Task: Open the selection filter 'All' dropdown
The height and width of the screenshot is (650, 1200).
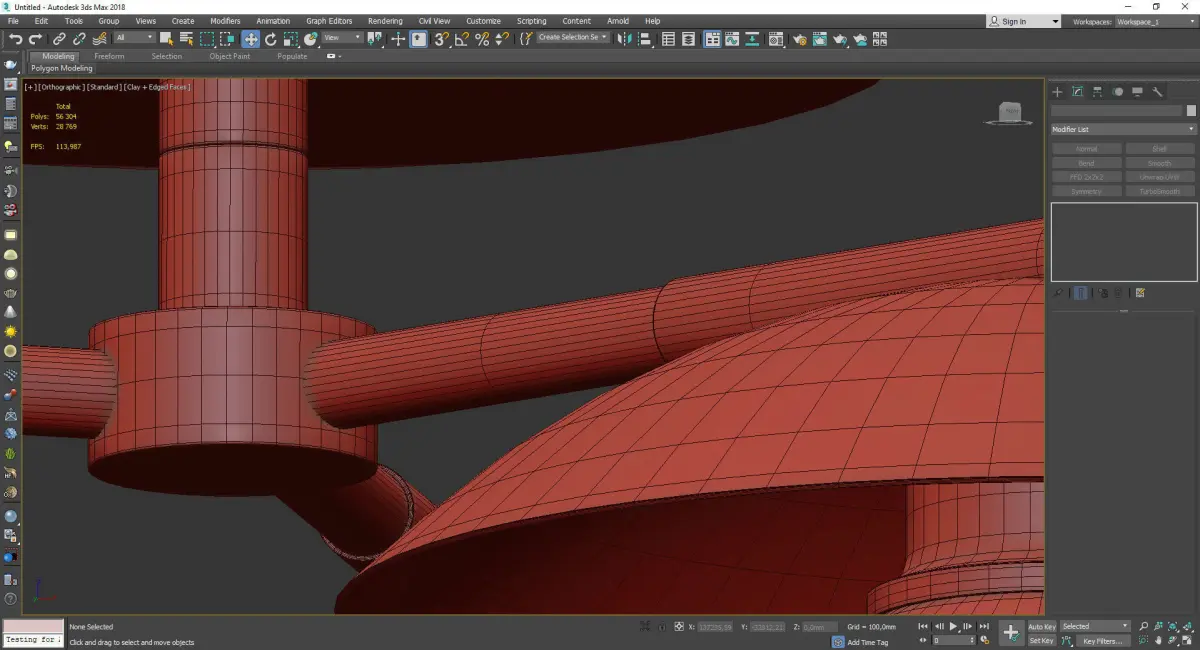Action: point(134,38)
